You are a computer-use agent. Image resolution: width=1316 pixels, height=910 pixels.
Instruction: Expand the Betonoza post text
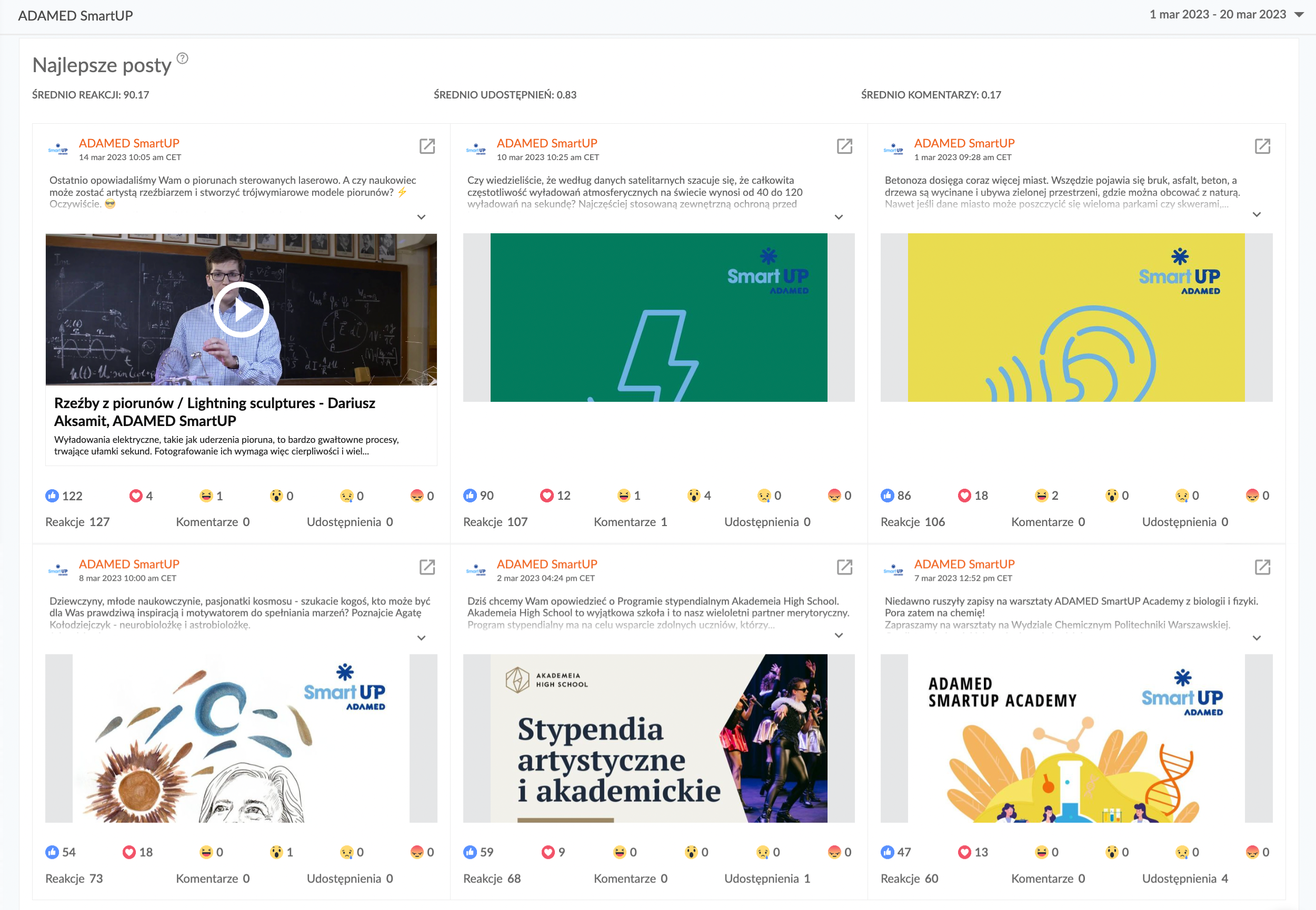pyautogui.click(x=1257, y=215)
